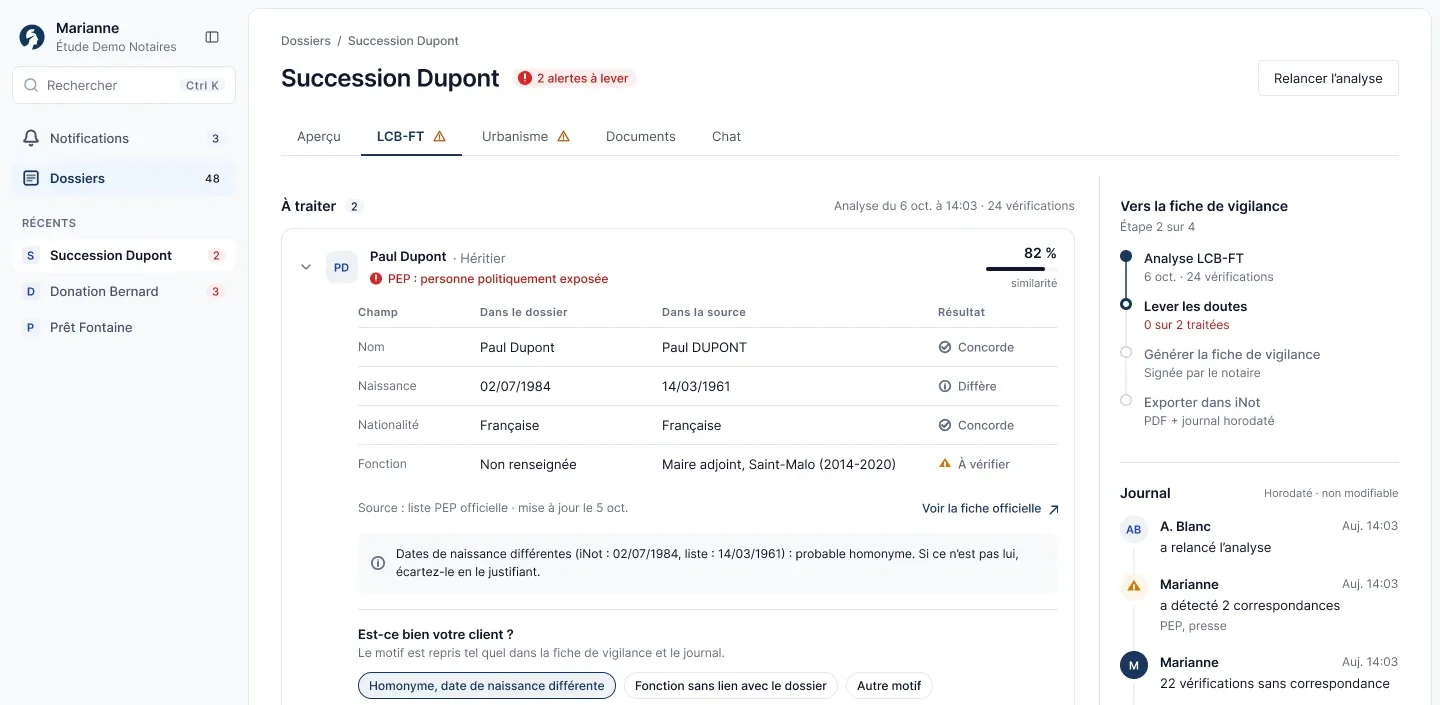Image resolution: width=1440 pixels, height=705 pixels.
Task: Click the Dossiers list icon
Action: [31, 178]
